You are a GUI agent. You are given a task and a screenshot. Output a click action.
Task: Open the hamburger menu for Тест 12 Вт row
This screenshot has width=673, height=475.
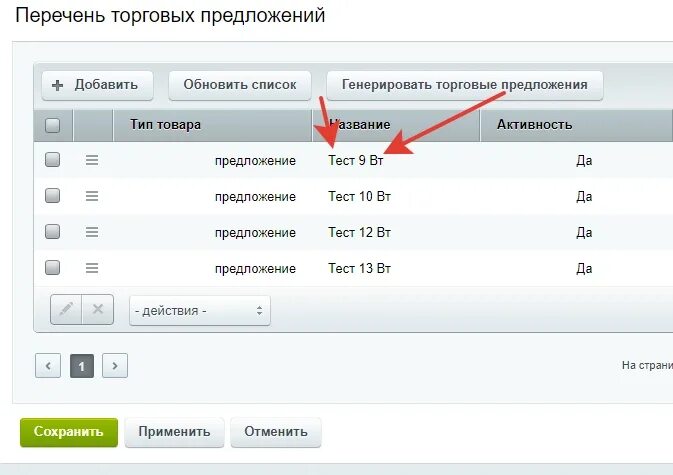[x=92, y=232]
